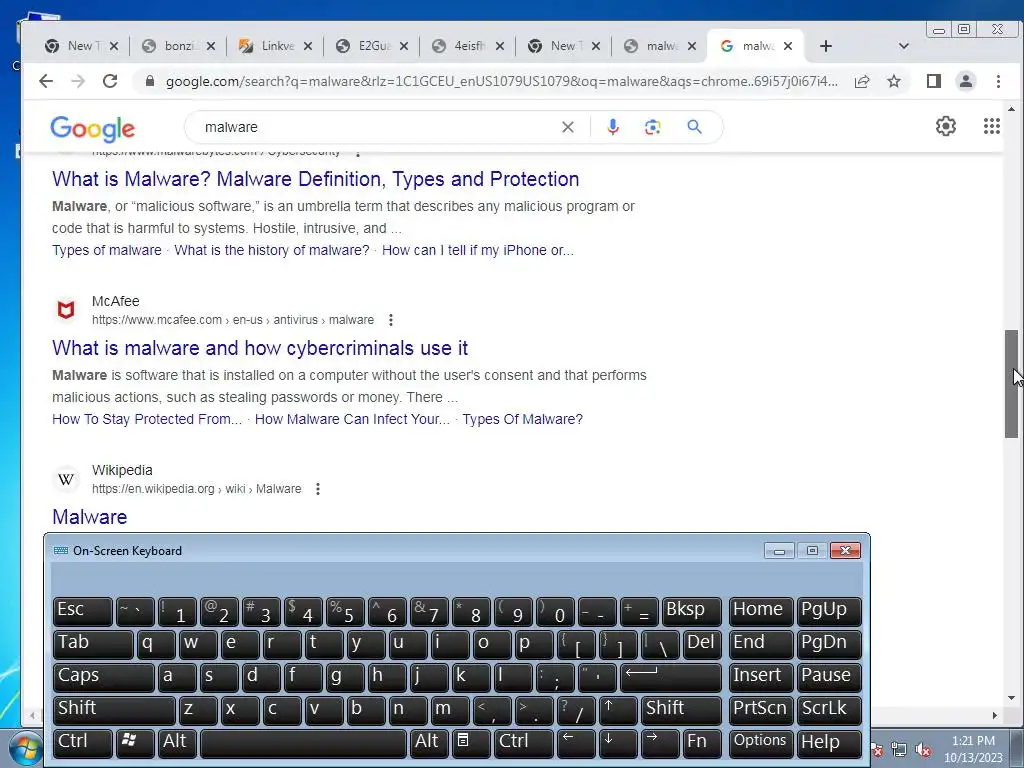Image resolution: width=1024 pixels, height=768 pixels.
Task: Open Google quick settings gear
Action: (x=946, y=126)
